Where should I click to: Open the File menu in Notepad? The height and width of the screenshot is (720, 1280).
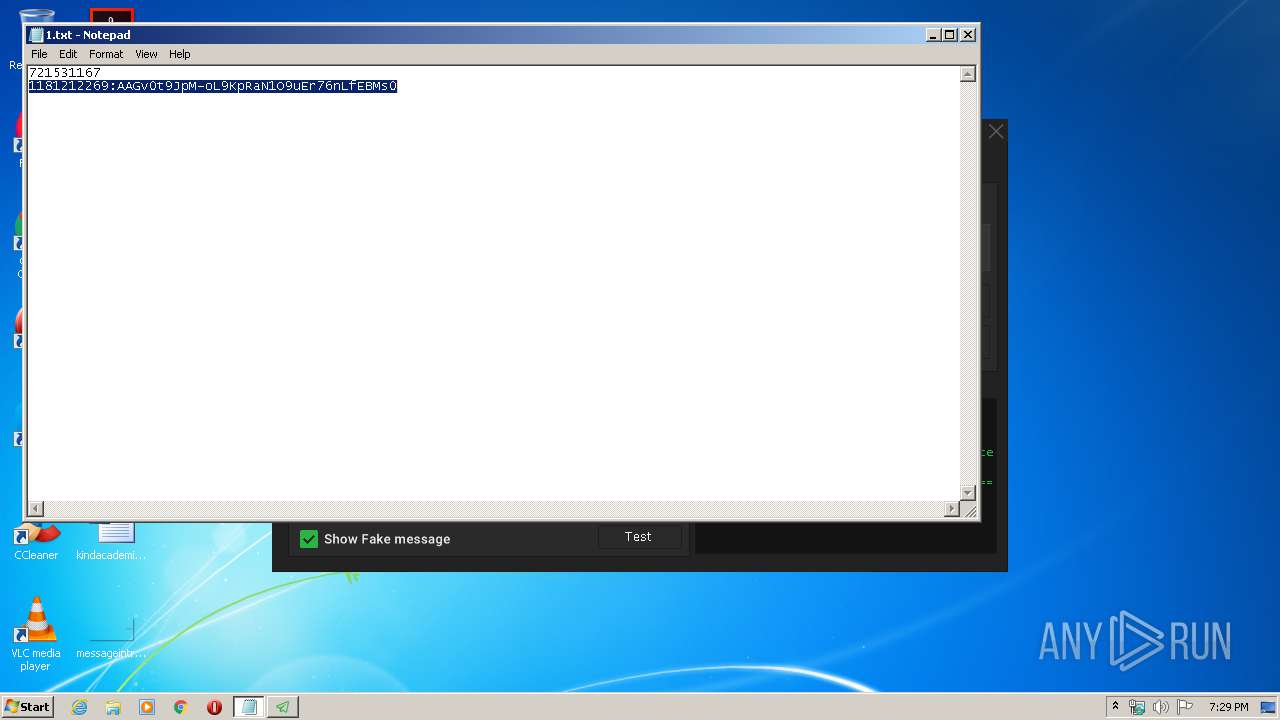(x=39, y=54)
